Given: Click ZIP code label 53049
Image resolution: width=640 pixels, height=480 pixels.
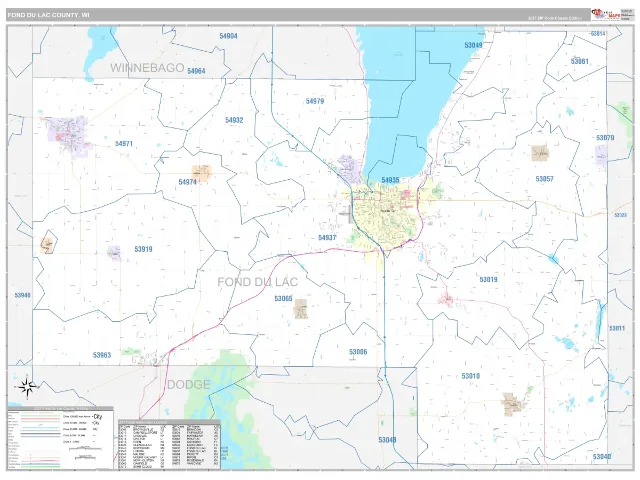Looking at the screenshot, I should 473,45.
